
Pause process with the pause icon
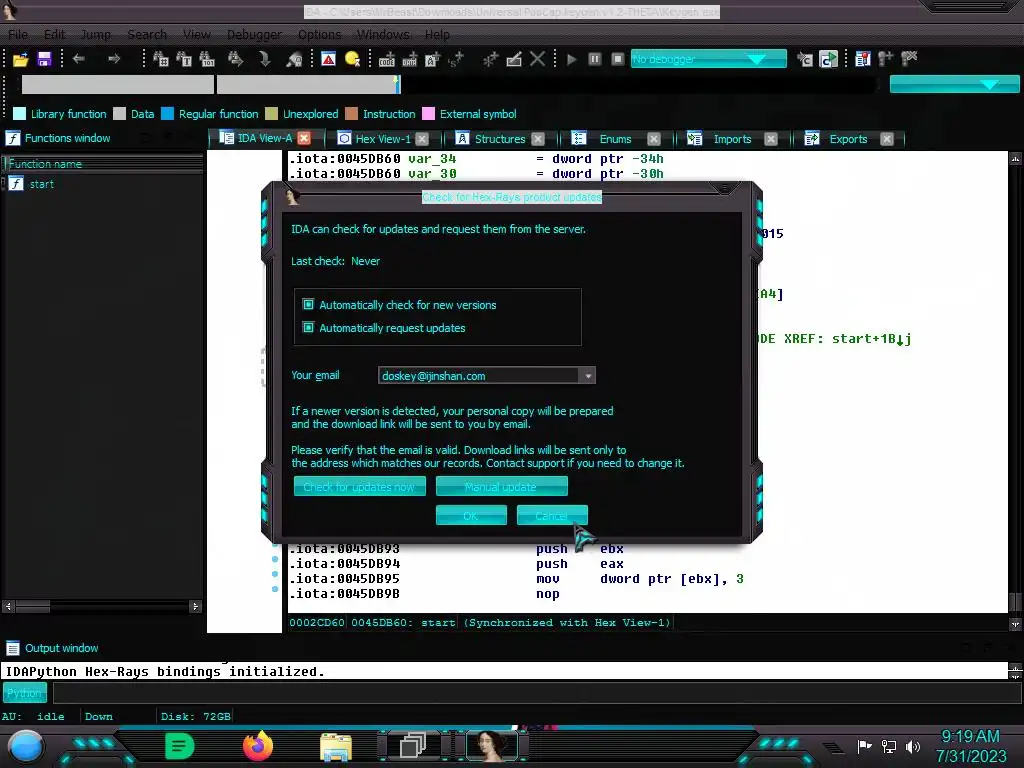tap(595, 59)
